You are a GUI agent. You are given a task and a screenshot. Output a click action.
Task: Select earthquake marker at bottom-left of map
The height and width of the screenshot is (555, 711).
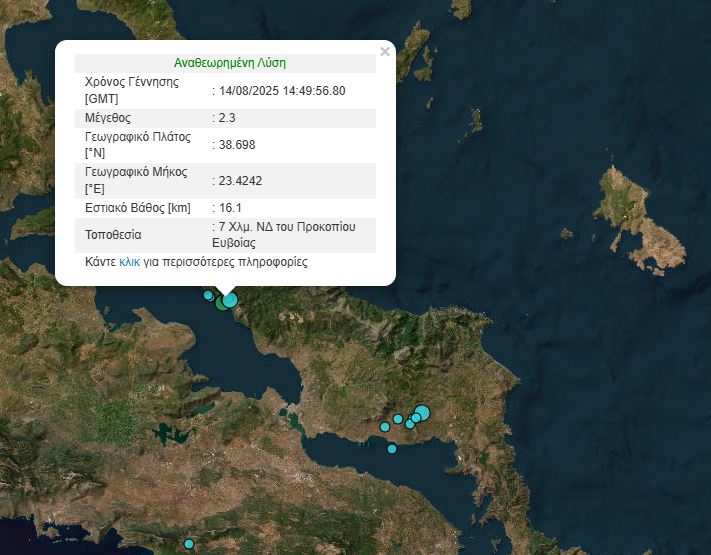(x=188, y=544)
